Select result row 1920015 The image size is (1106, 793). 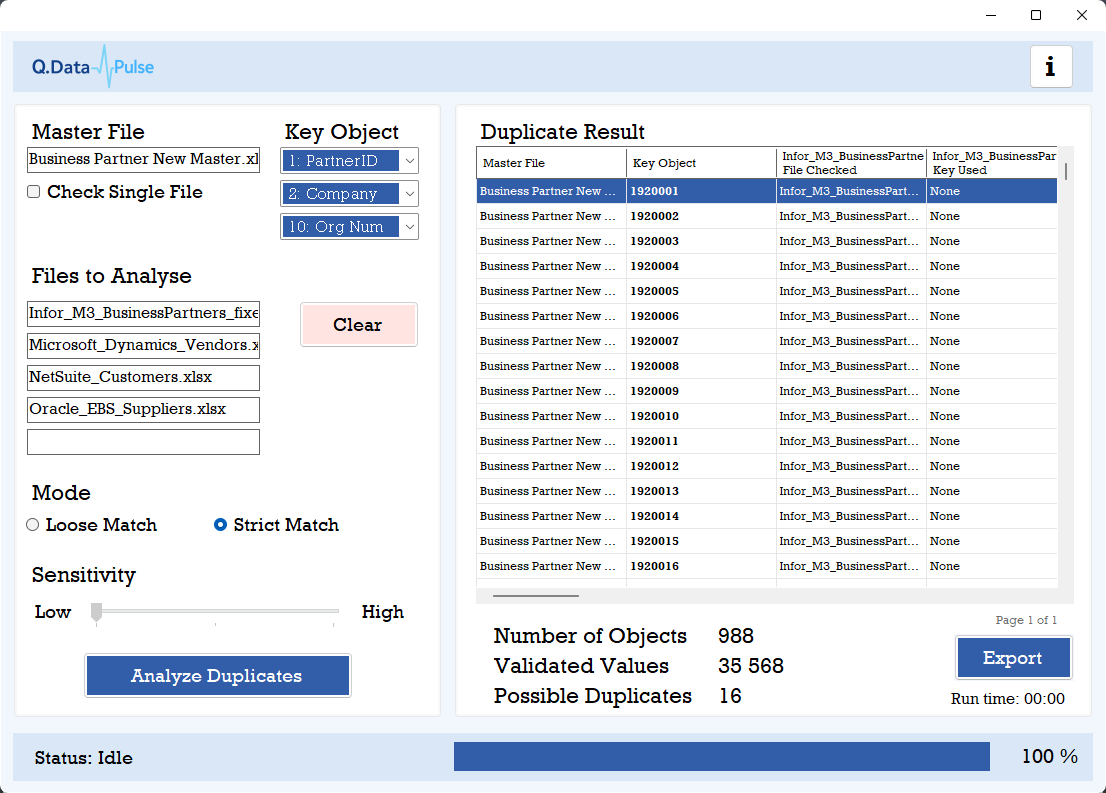(x=767, y=542)
